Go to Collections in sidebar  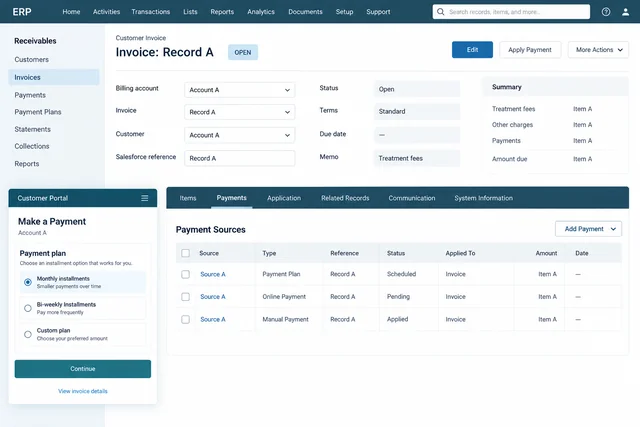[x=32, y=146]
